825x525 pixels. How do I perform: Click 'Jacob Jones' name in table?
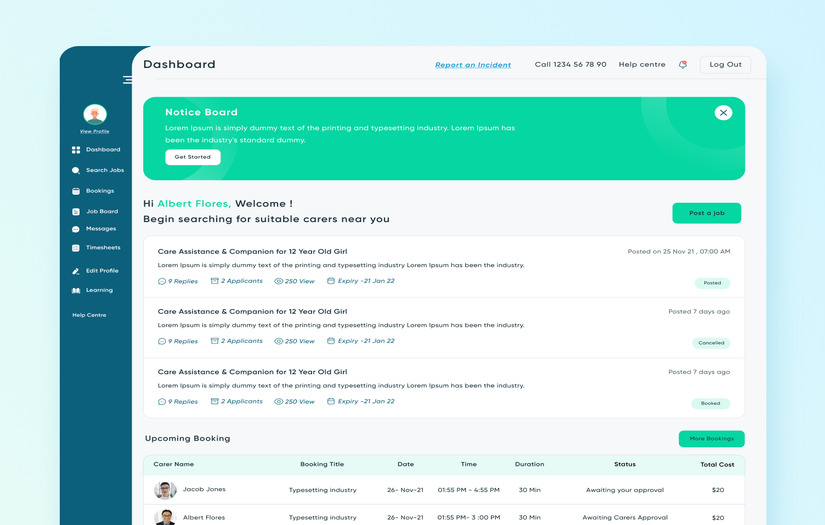point(204,489)
